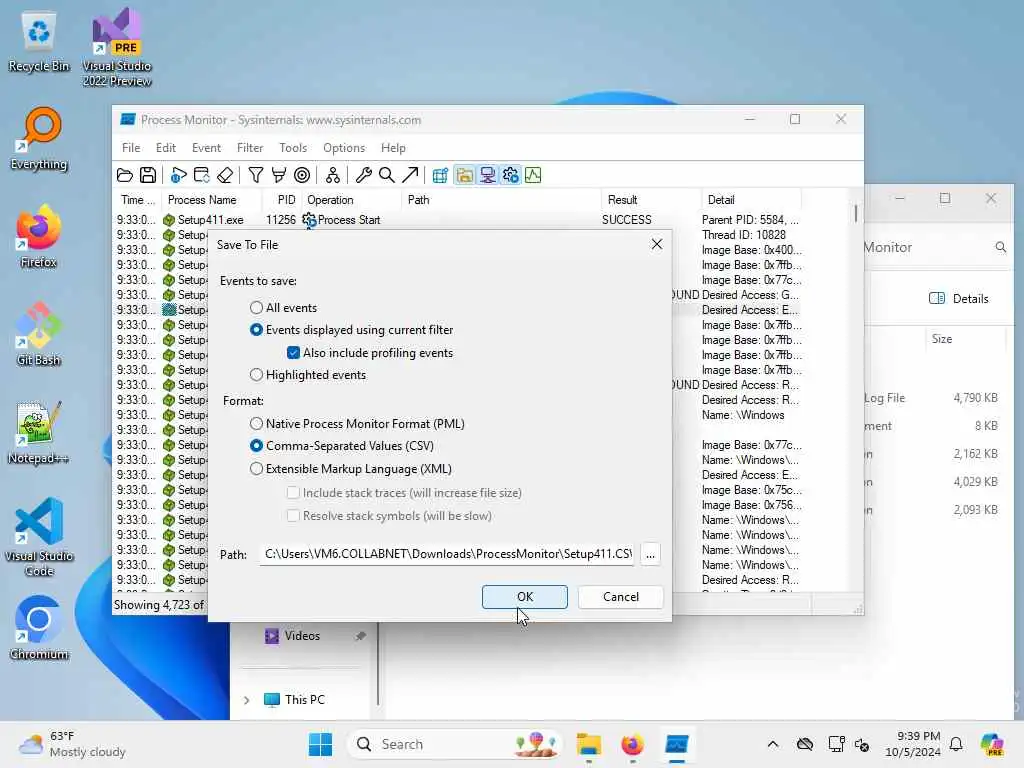This screenshot has height=768, width=1024.
Task: Toggle Show Registry Activity icon
Action: 440,175
